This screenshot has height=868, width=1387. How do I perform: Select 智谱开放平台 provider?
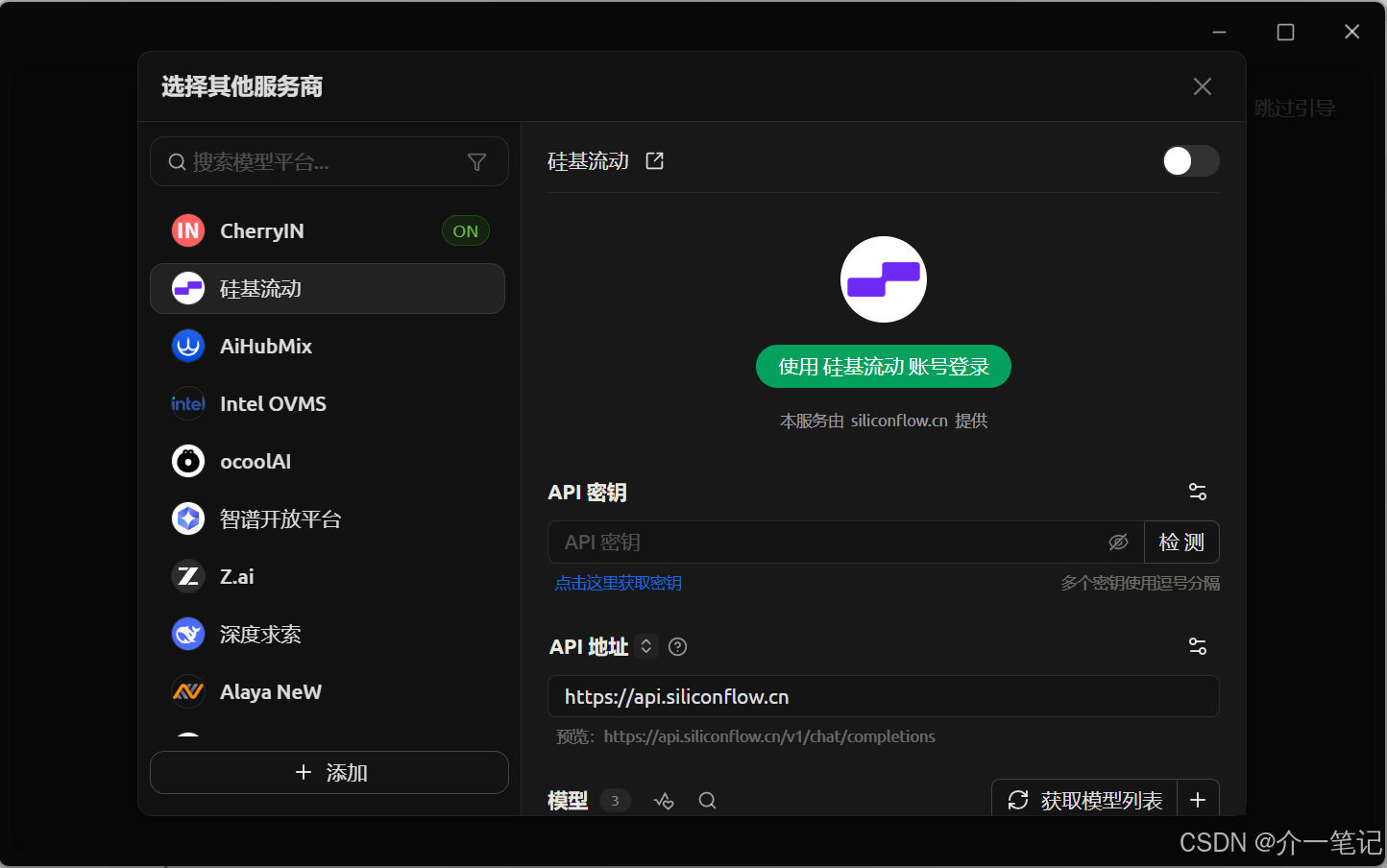pyautogui.click(x=328, y=518)
